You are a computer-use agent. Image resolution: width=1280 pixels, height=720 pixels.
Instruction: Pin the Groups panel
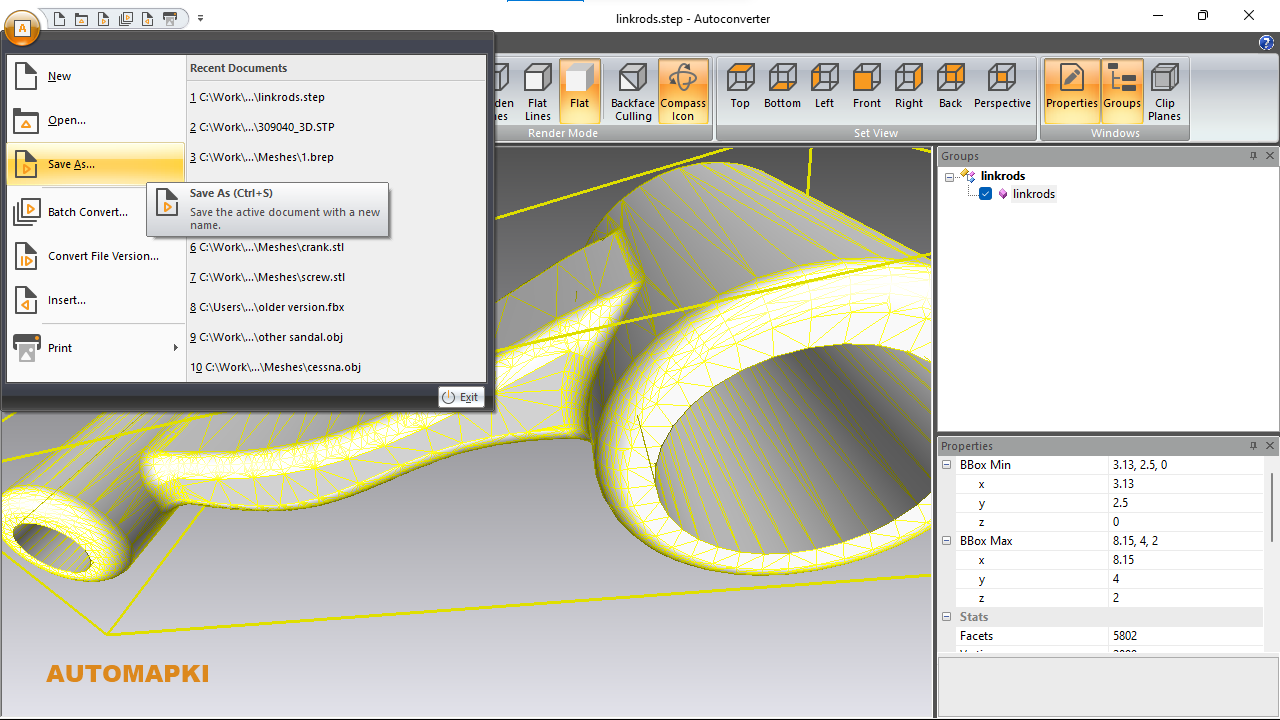tap(1253, 156)
